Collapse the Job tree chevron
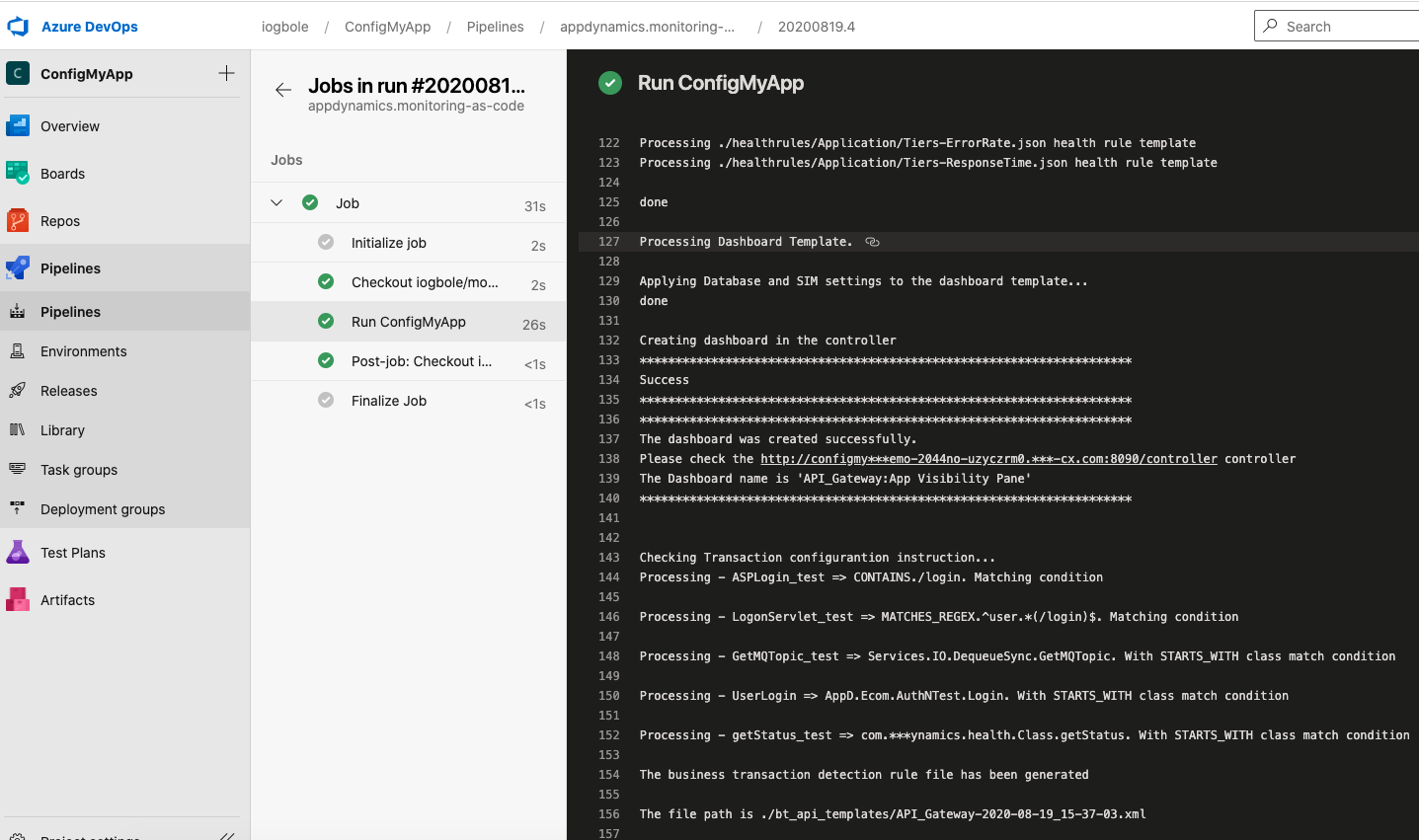Screen dimensions: 1419x840 (x=276, y=202)
